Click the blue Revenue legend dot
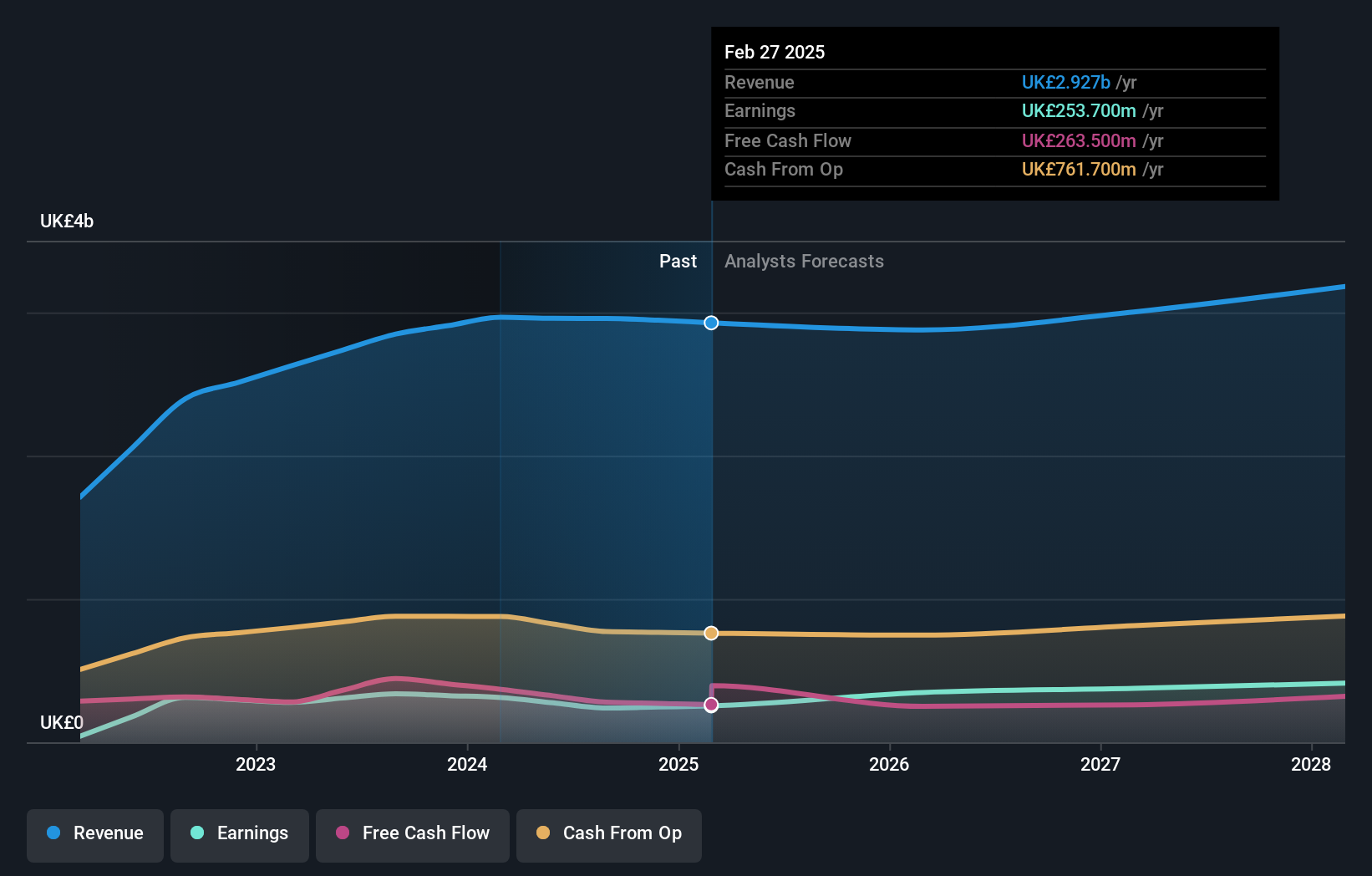 click(x=53, y=833)
